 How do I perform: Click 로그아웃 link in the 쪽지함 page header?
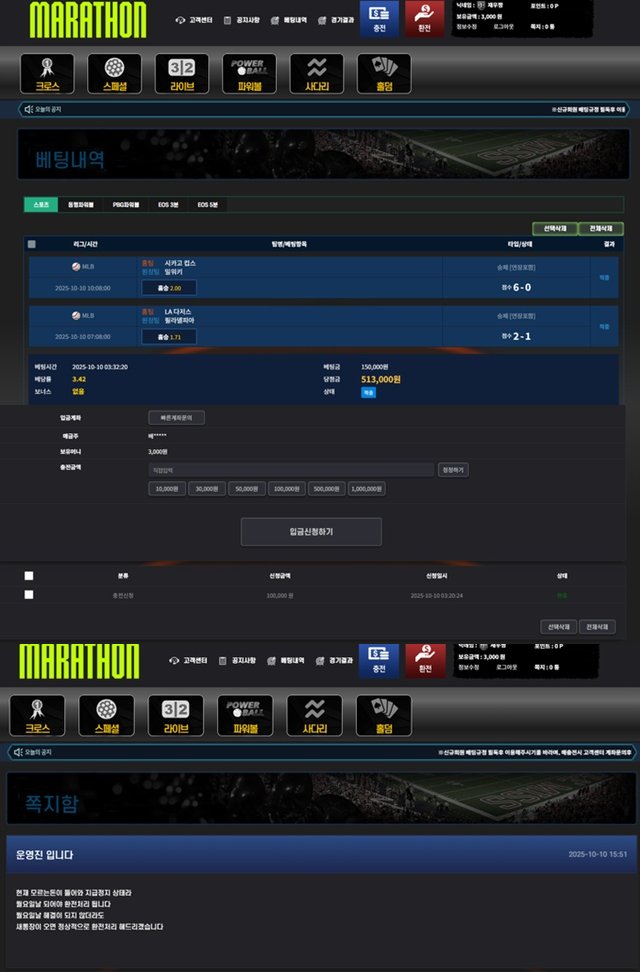pos(506,668)
